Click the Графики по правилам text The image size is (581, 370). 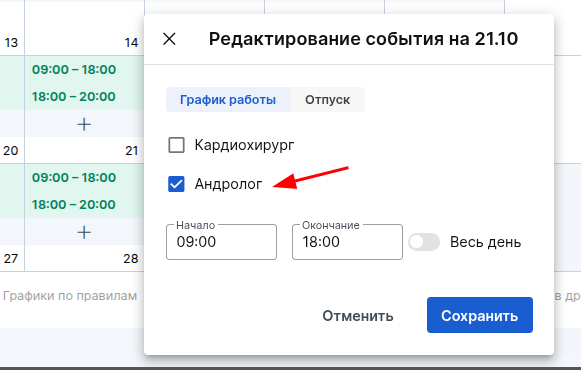point(70,296)
